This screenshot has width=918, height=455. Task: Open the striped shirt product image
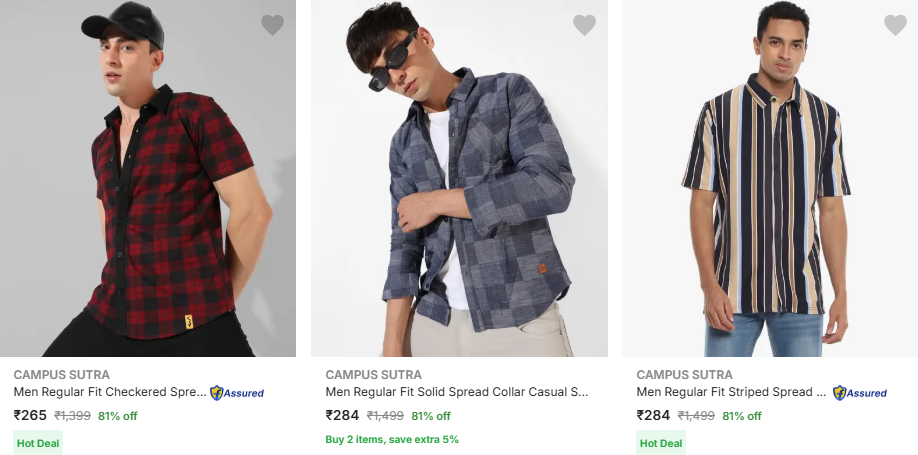point(770,180)
